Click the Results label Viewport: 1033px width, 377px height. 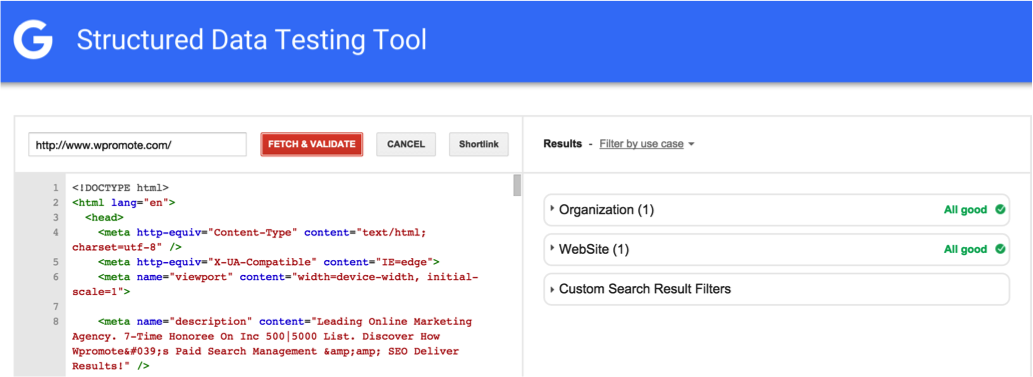563,144
